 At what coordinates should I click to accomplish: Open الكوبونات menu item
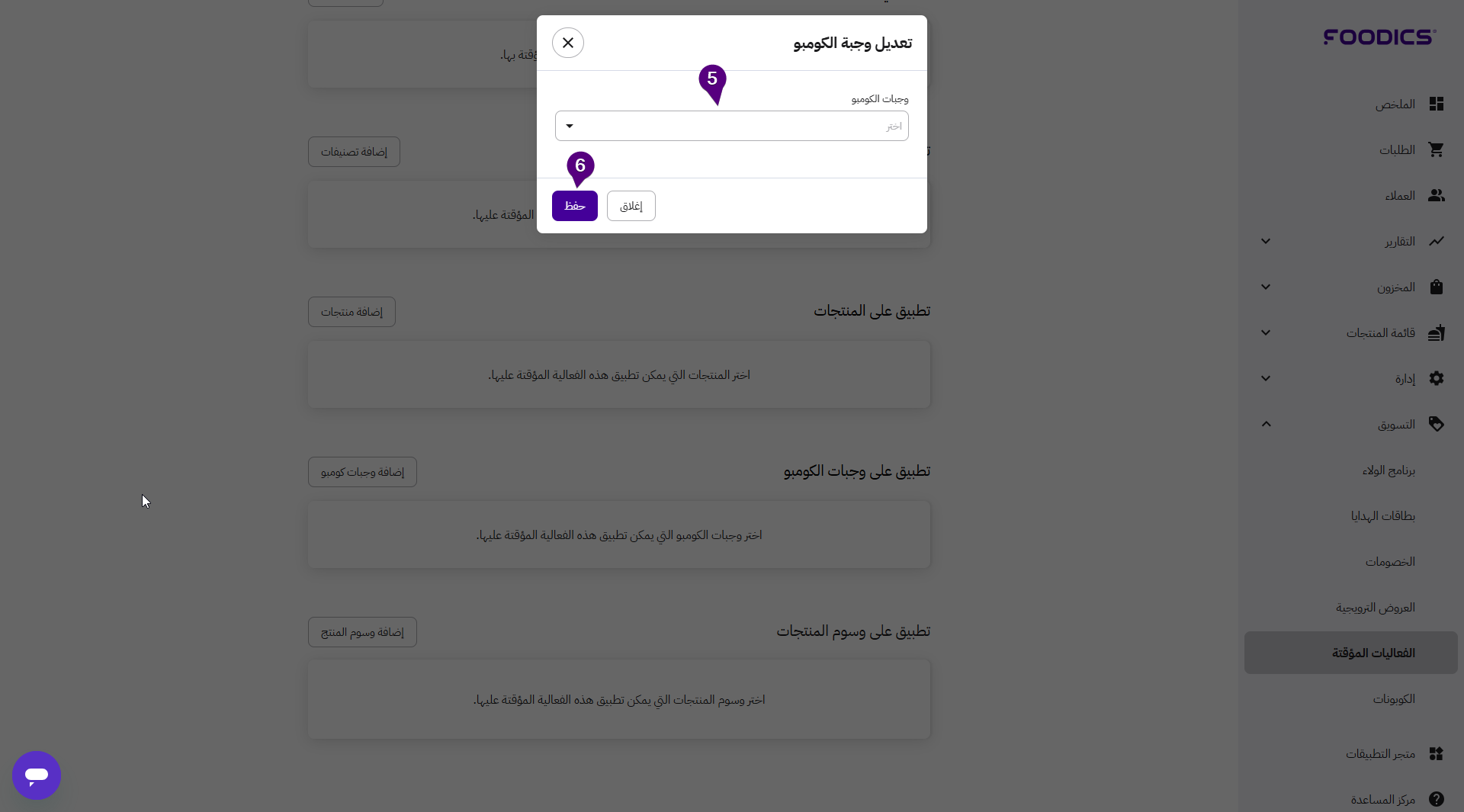[1394, 699]
